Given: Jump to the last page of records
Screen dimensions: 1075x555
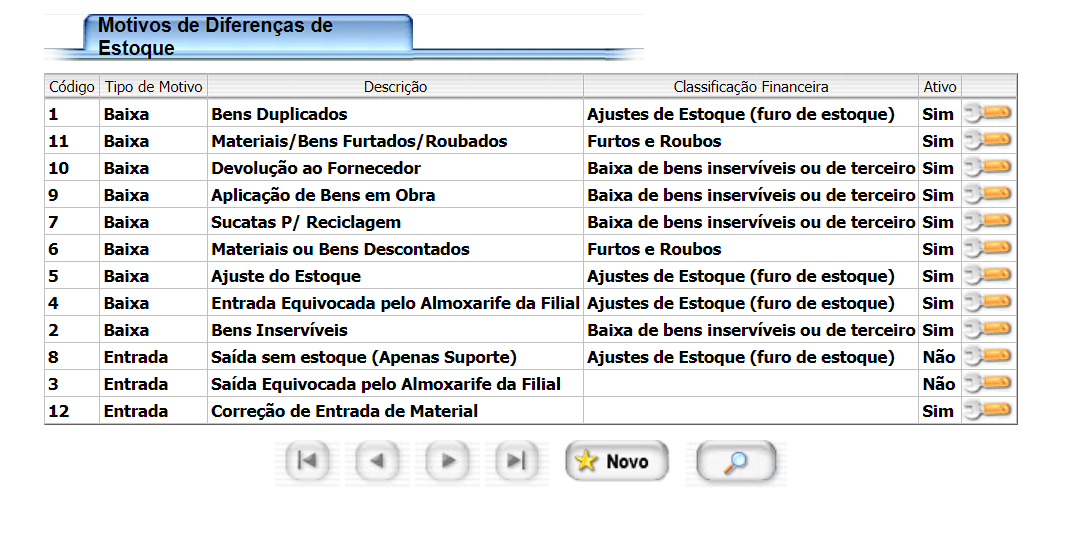Looking at the screenshot, I should point(516,461).
